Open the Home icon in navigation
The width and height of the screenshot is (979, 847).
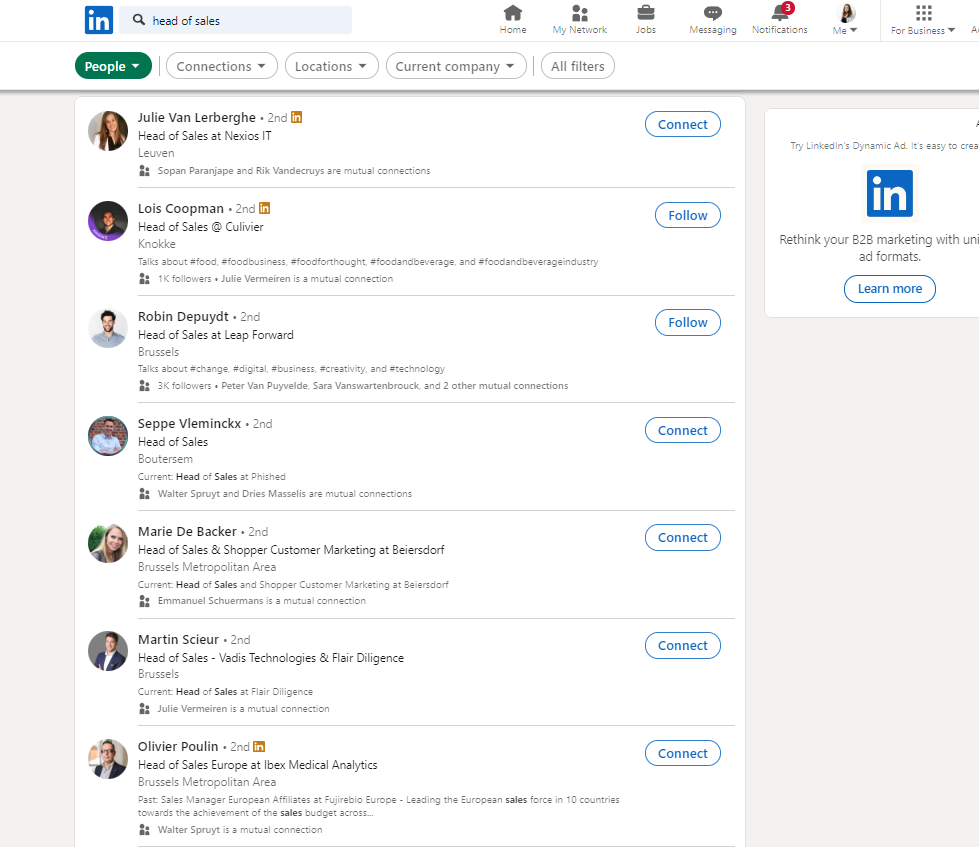point(513,13)
